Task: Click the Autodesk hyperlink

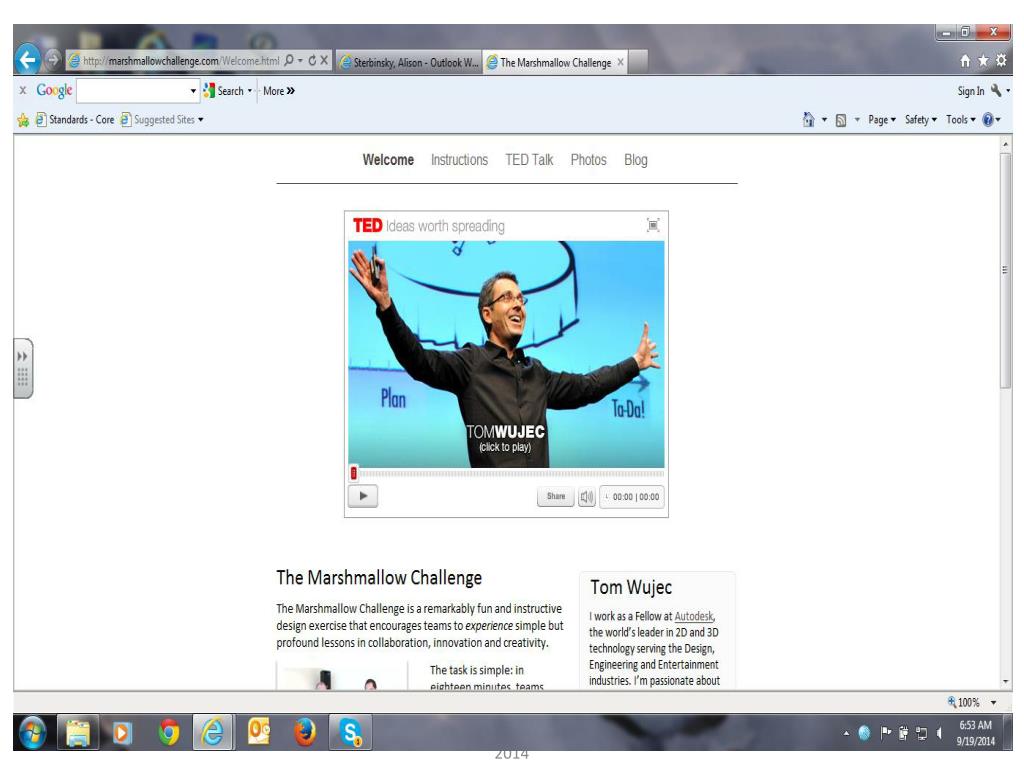Action: [694, 616]
